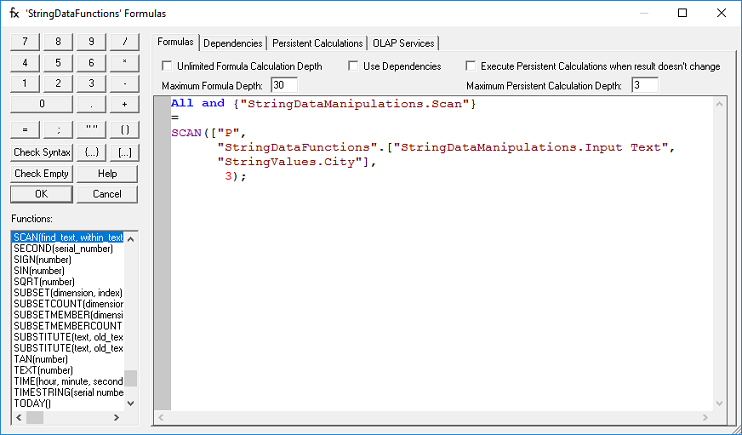Insert square brackets [...]

click(x=124, y=152)
